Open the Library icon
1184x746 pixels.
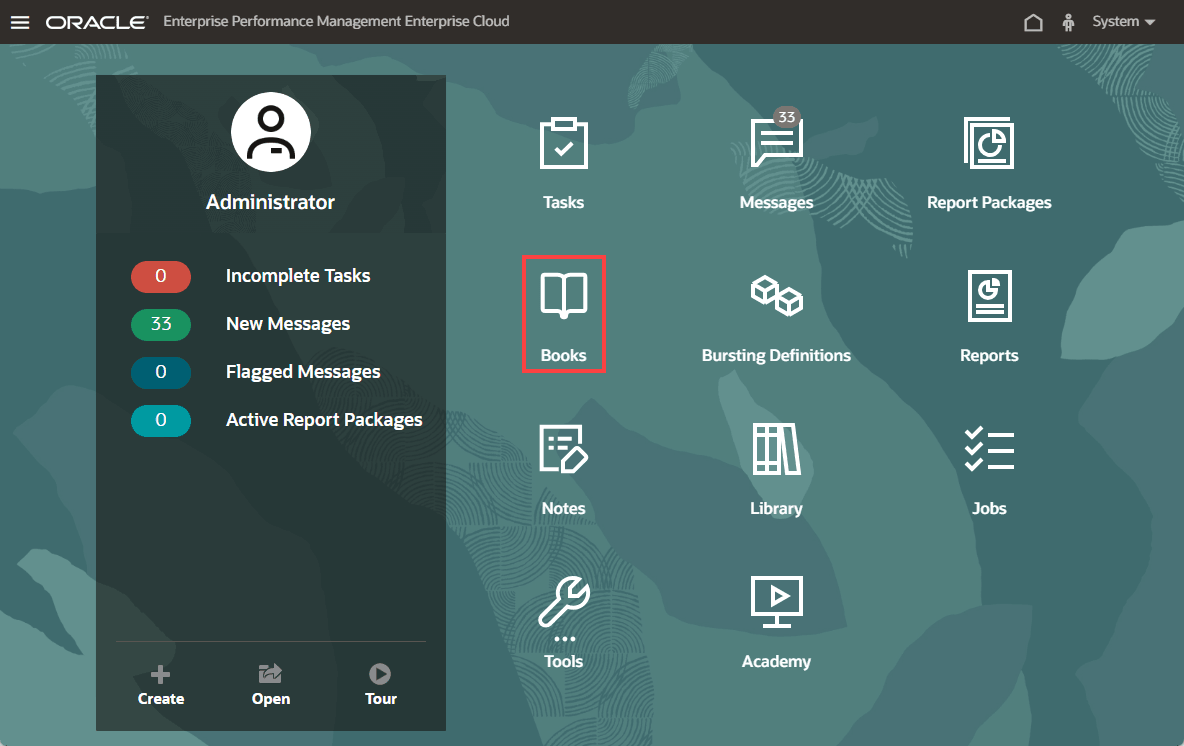(776, 449)
